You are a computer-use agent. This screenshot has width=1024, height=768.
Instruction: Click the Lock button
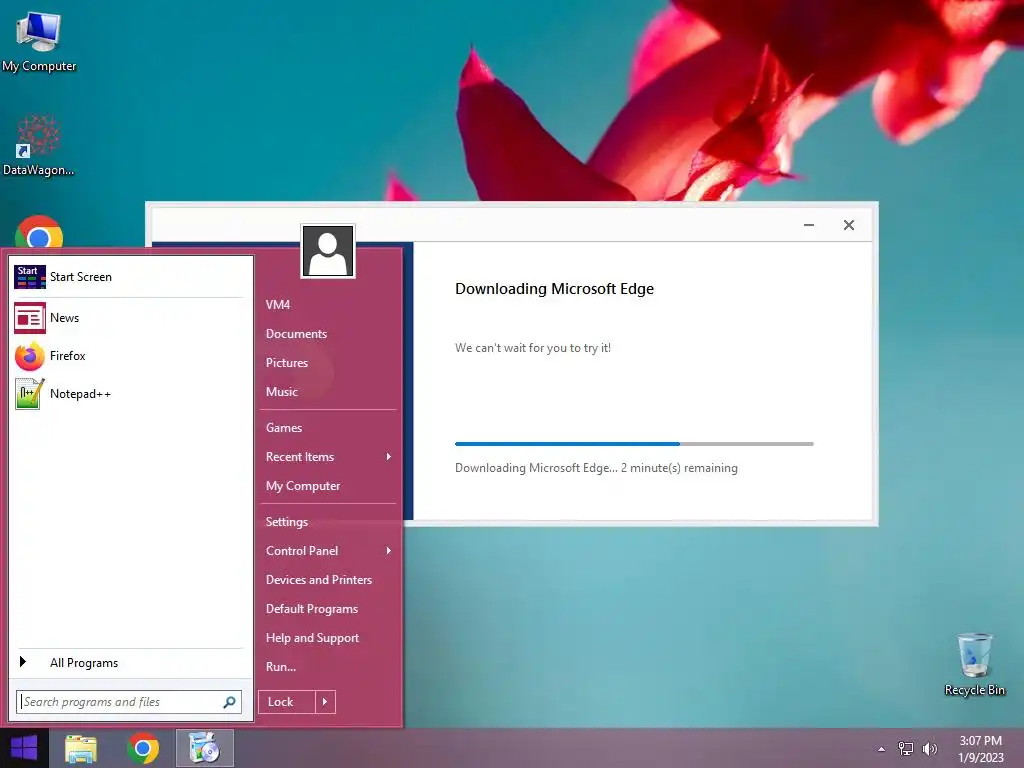click(x=287, y=702)
